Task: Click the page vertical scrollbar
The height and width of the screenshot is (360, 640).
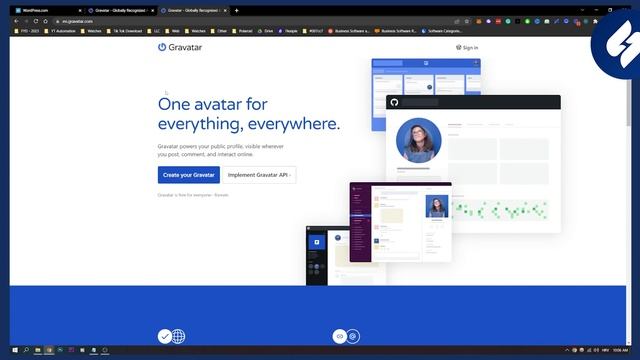Action: pos(629,102)
